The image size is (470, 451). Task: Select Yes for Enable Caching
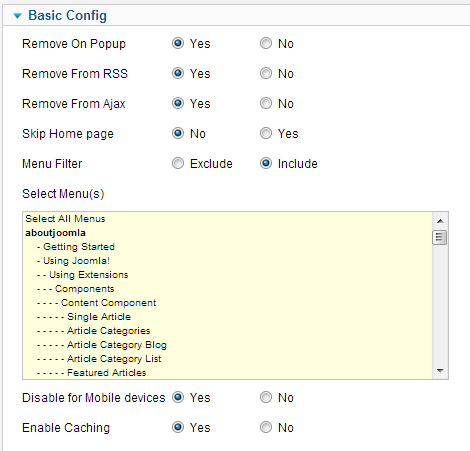click(178, 427)
